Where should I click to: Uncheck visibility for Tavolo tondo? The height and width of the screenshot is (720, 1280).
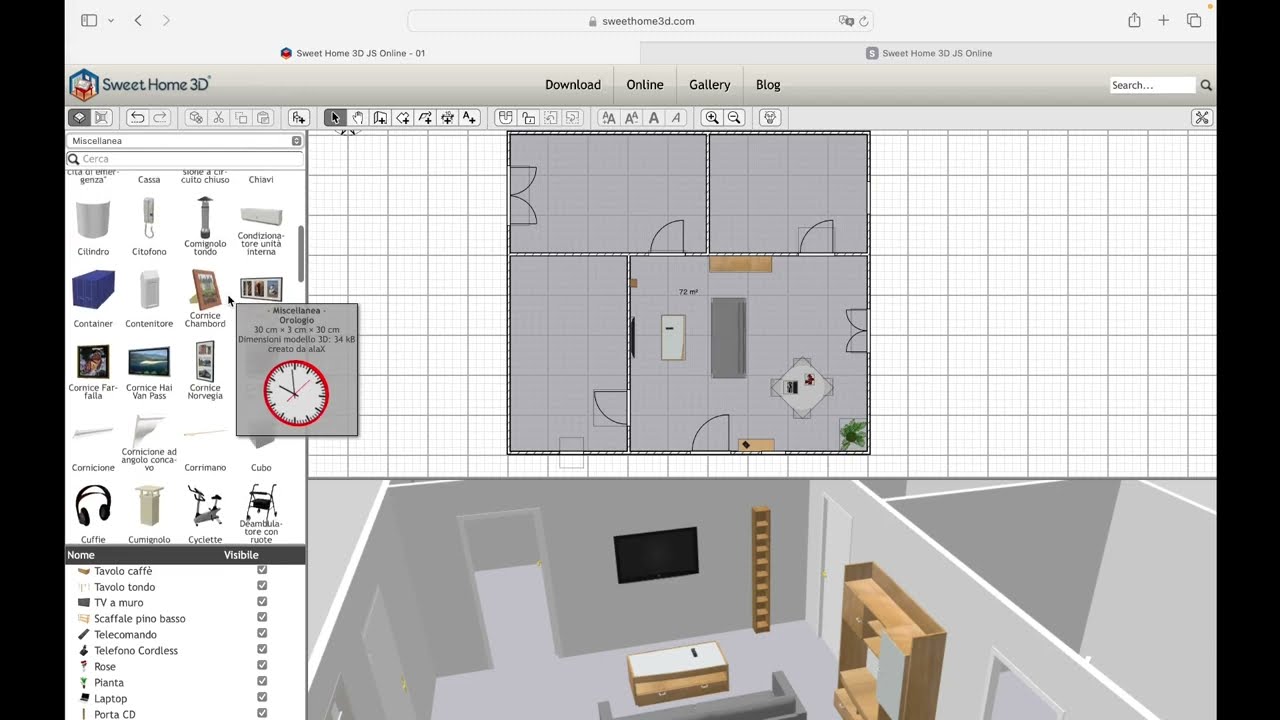click(x=262, y=587)
